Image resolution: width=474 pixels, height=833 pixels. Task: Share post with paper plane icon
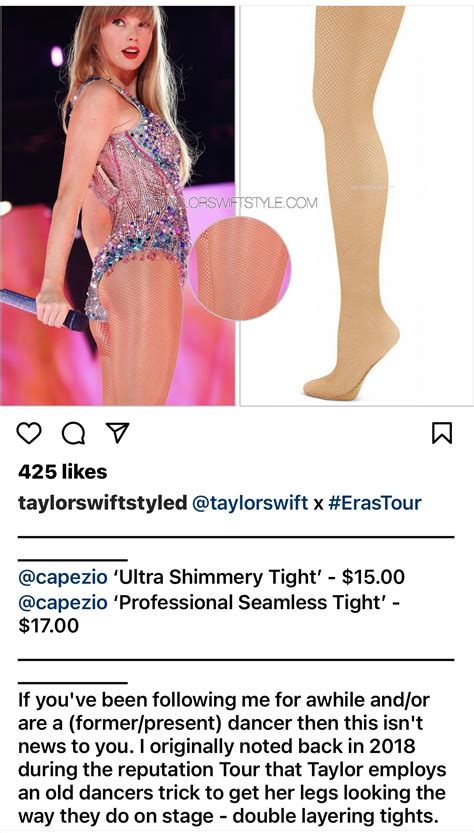[117, 433]
